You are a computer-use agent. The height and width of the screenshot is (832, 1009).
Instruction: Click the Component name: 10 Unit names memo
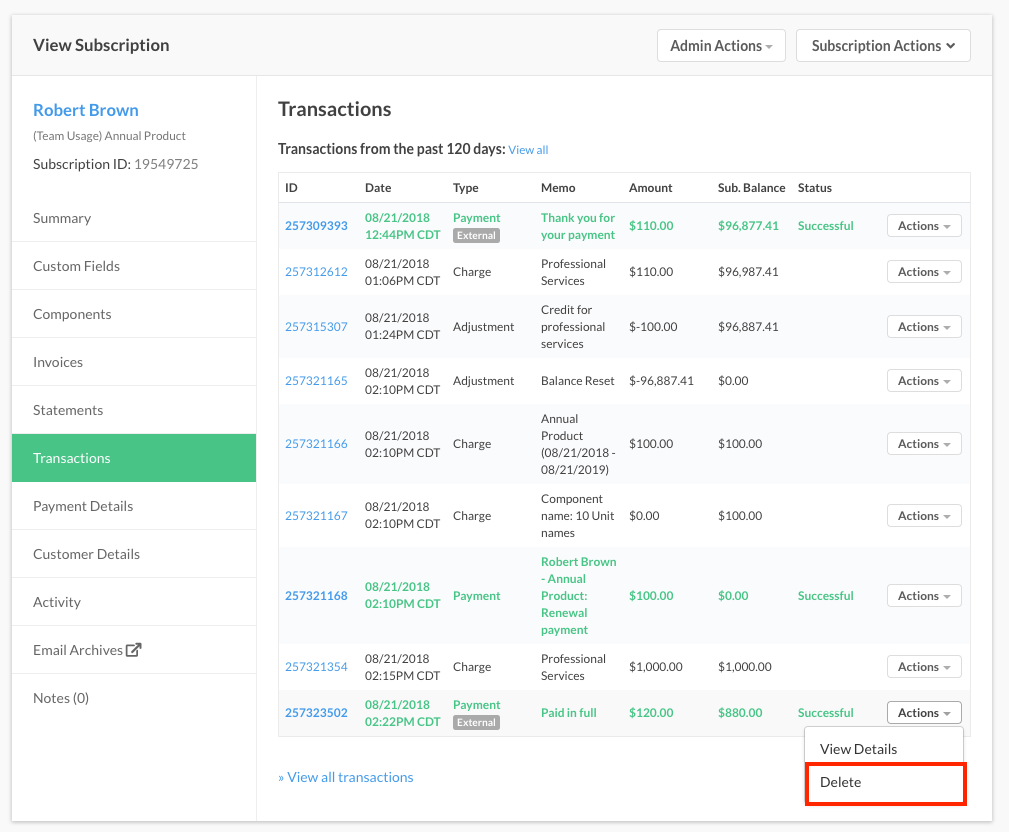coord(578,516)
